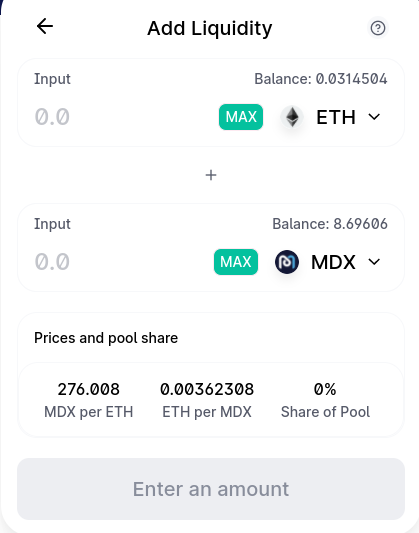Click MAX for the MDX input
The width and height of the screenshot is (419, 533).
pyautogui.click(x=236, y=262)
